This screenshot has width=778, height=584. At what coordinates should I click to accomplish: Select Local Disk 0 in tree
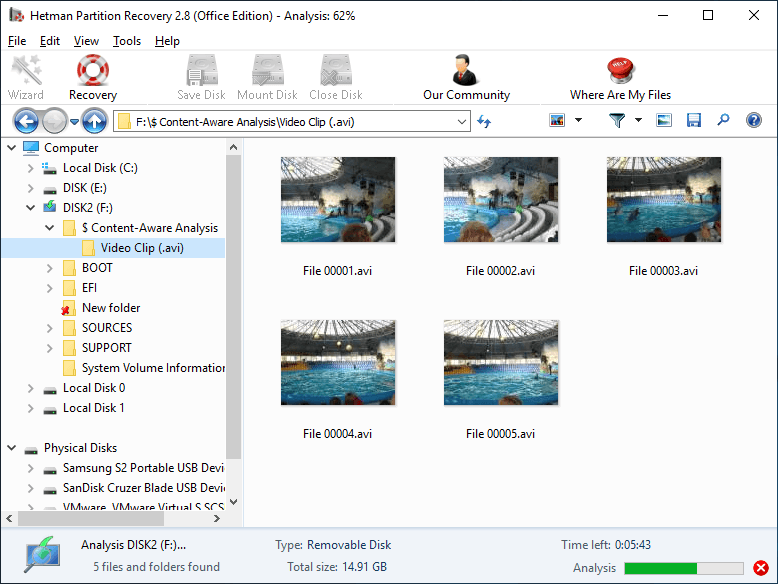[94, 388]
